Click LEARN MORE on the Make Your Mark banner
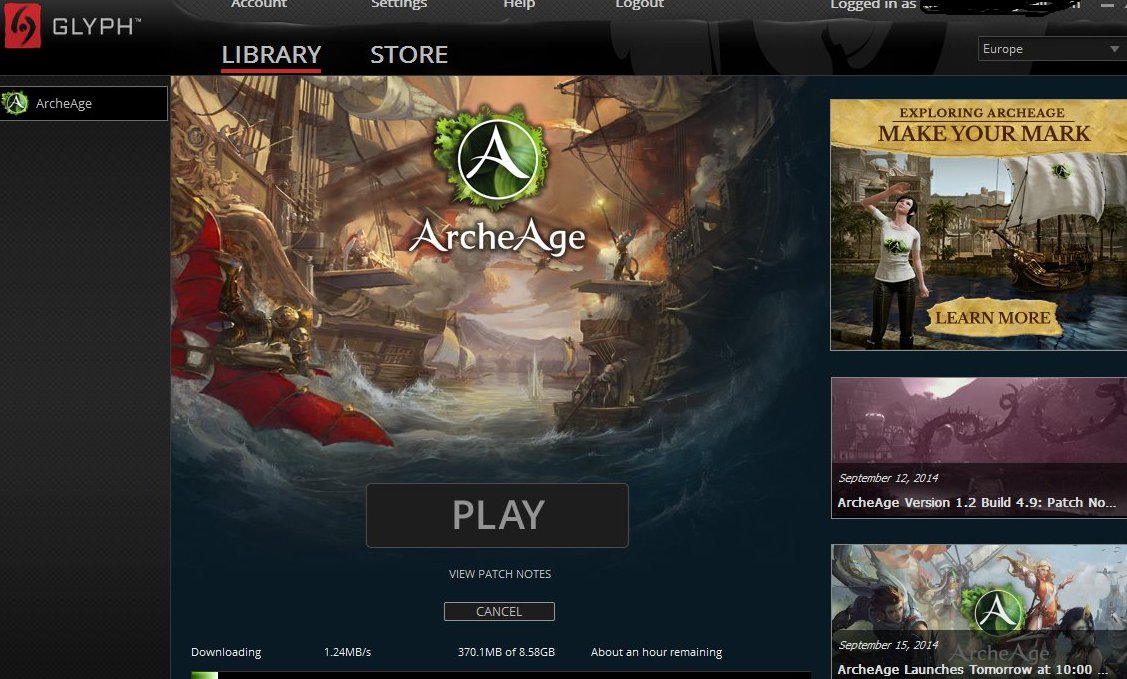The width and height of the screenshot is (1127, 679). click(993, 318)
